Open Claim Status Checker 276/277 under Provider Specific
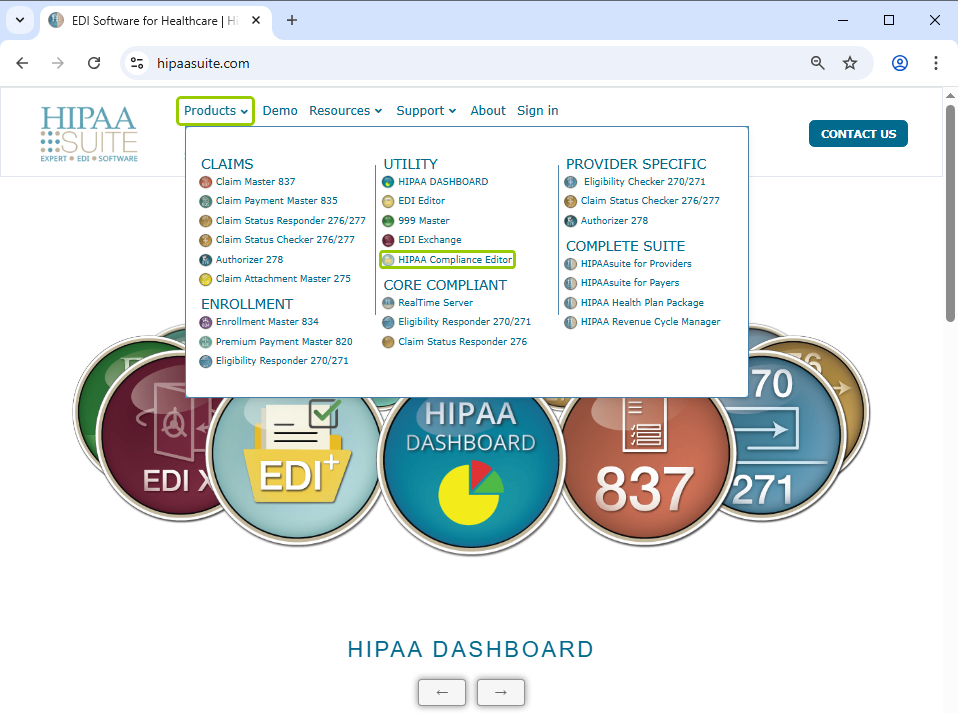The height and width of the screenshot is (713, 958). [x=650, y=200]
